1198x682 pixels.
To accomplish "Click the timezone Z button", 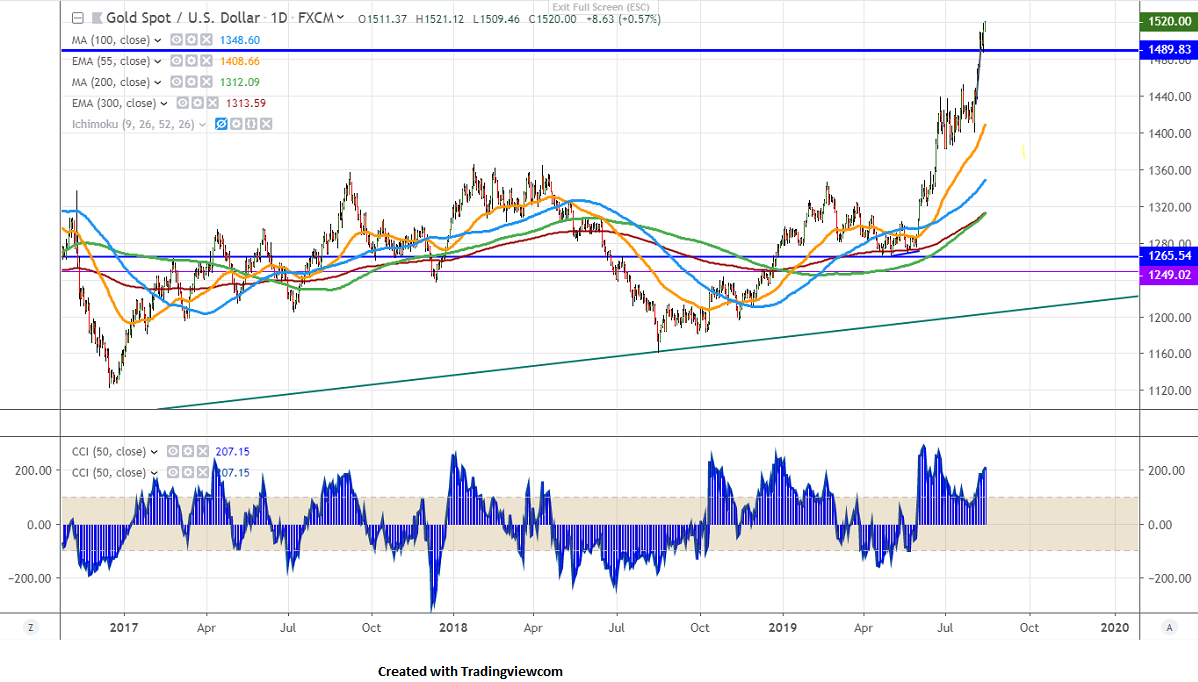I will point(31,627).
